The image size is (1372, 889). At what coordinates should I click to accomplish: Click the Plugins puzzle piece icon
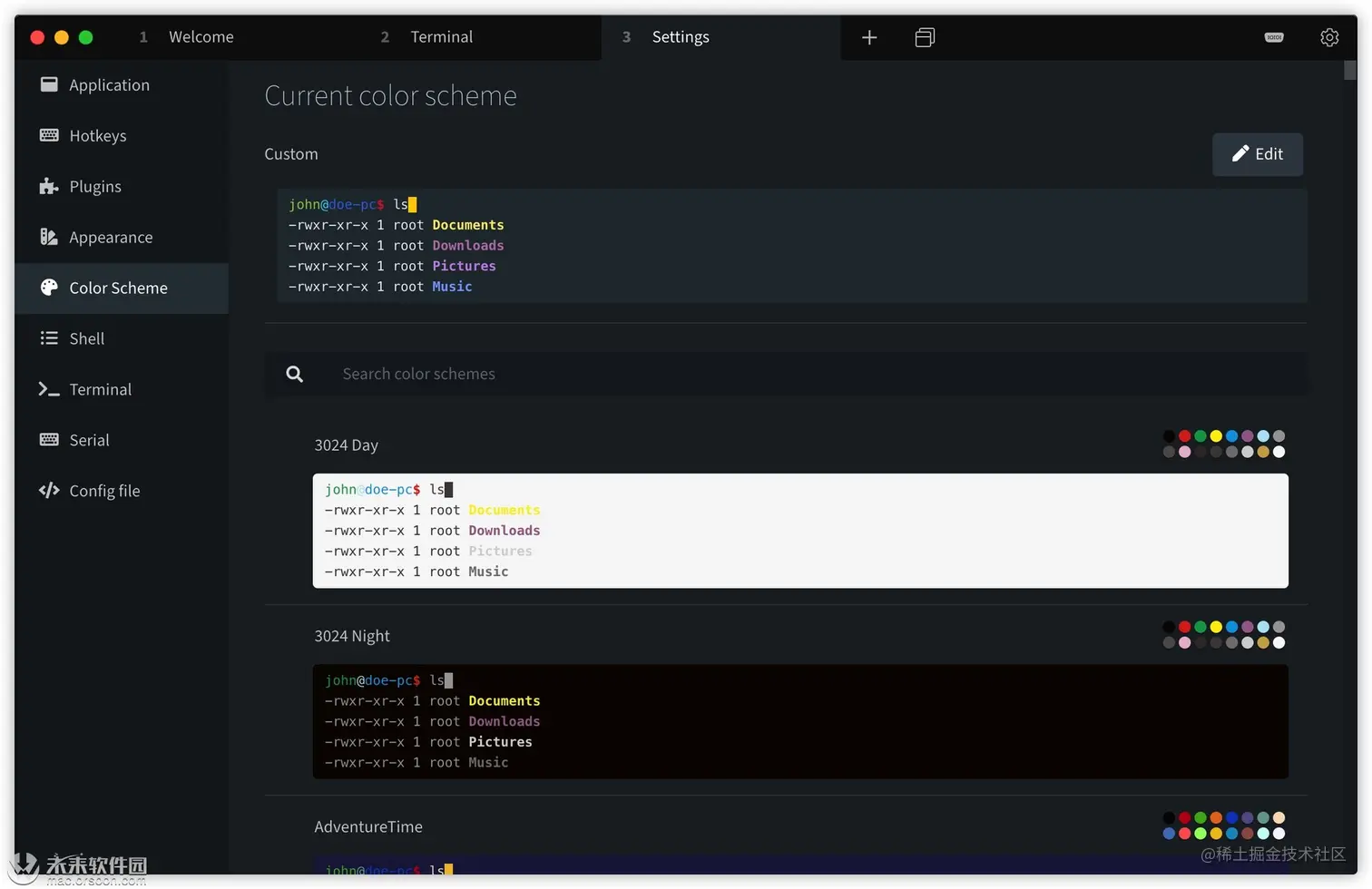click(x=49, y=186)
